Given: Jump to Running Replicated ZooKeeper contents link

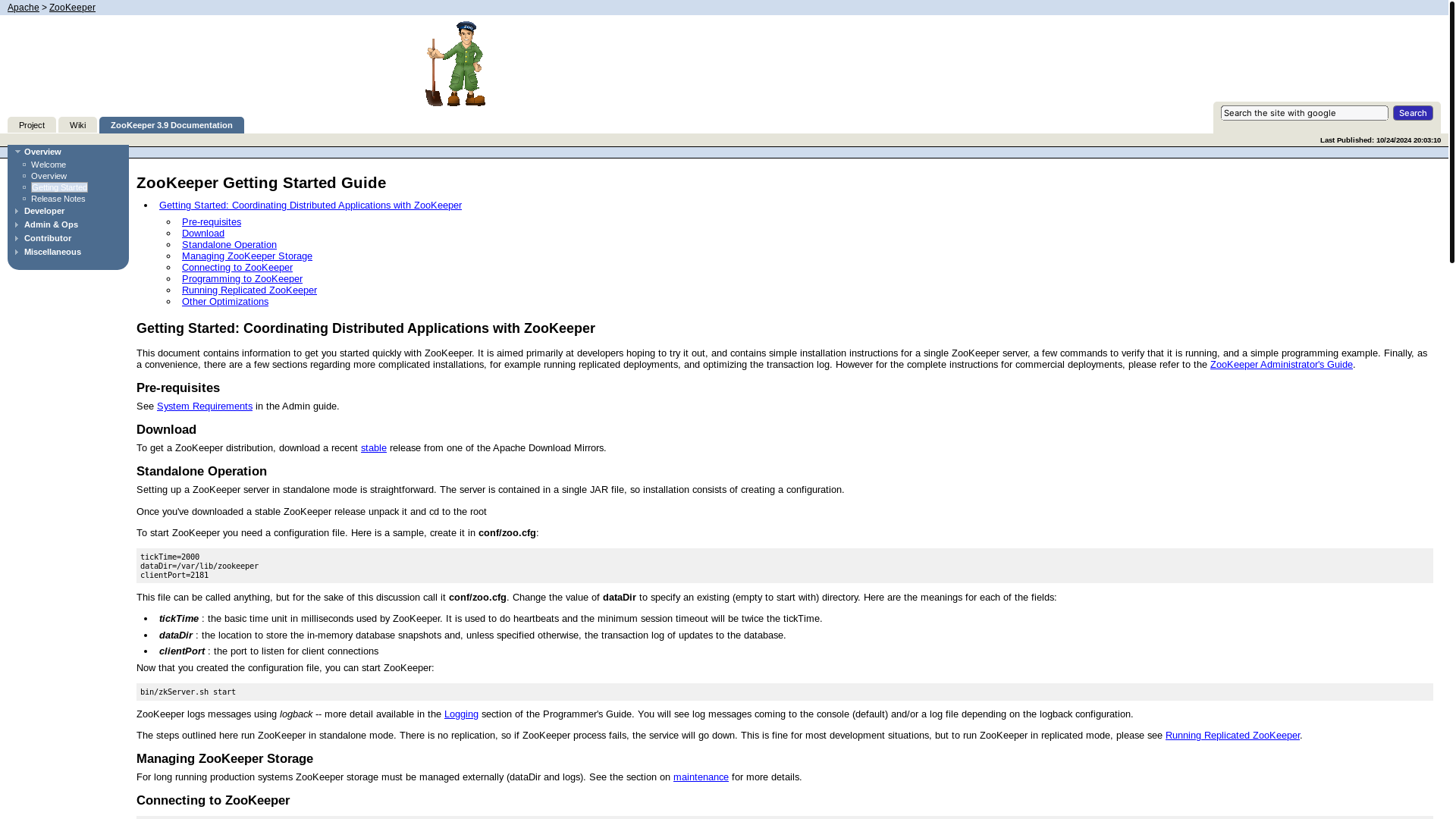Looking at the screenshot, I should (249, 290).
